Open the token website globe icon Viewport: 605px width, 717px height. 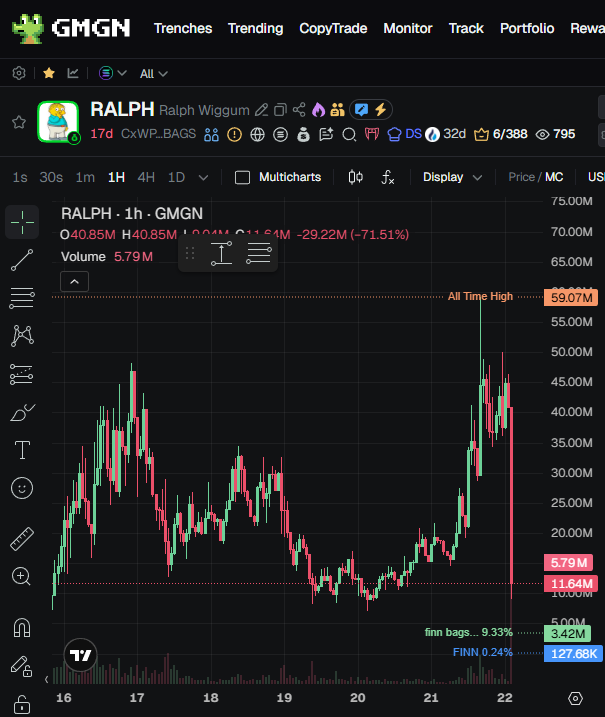click(257, 134)
